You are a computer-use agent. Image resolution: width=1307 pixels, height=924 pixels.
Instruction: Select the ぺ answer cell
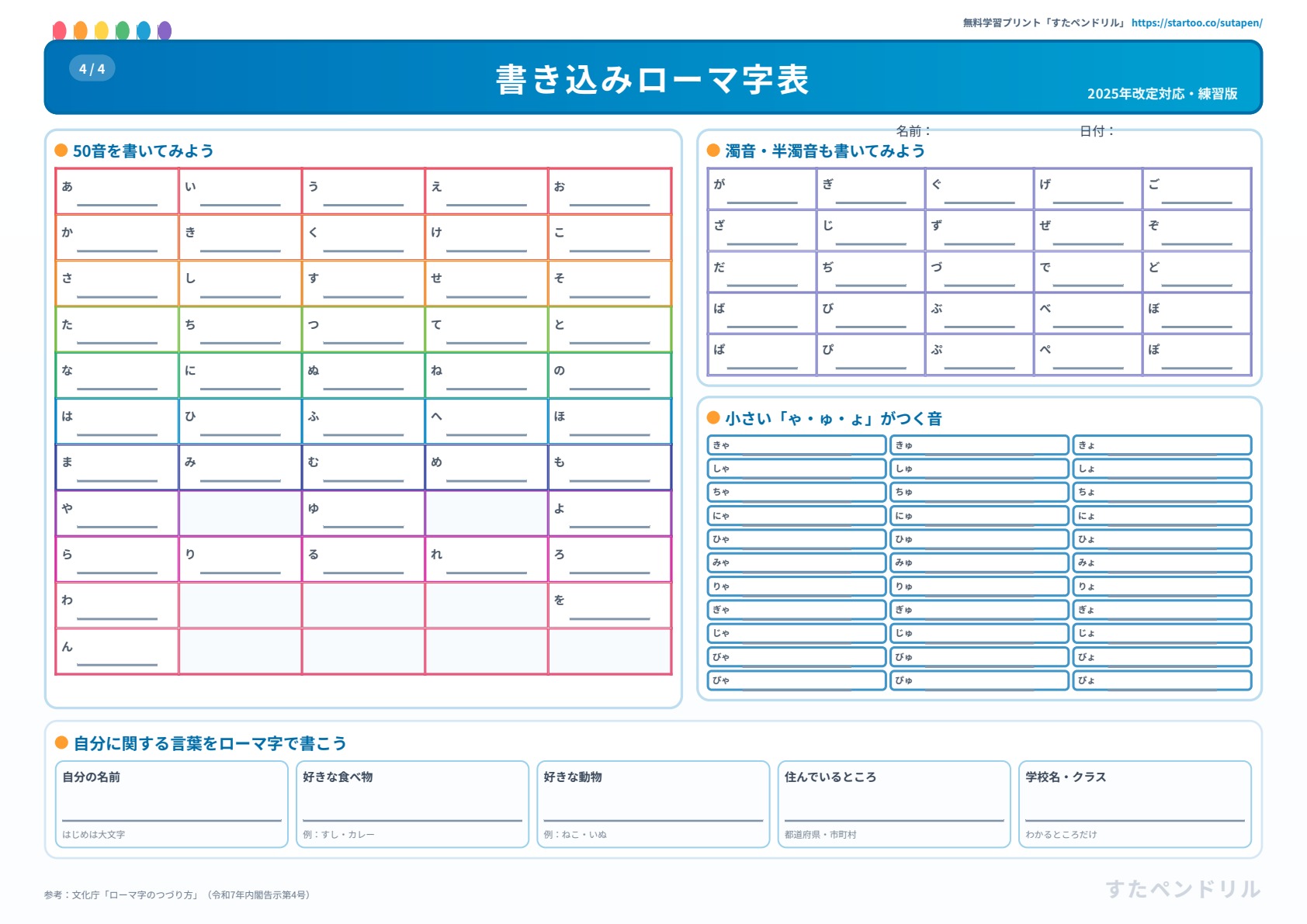(x=1088, y=354)
